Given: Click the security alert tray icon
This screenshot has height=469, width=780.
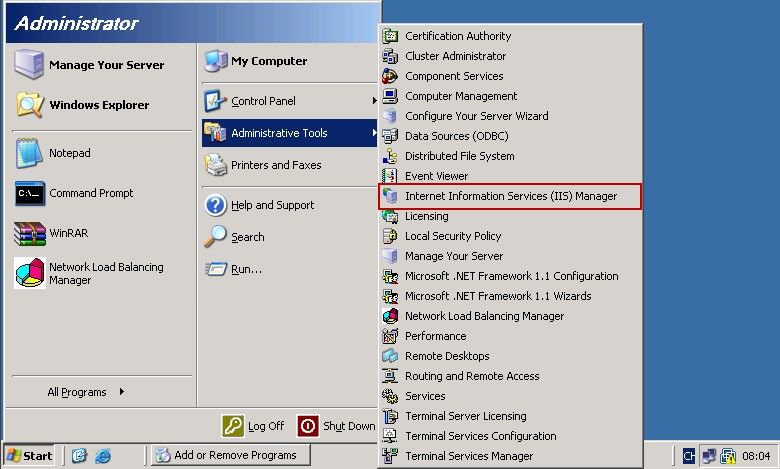Looking at the screenshot, I should (728, 456).
